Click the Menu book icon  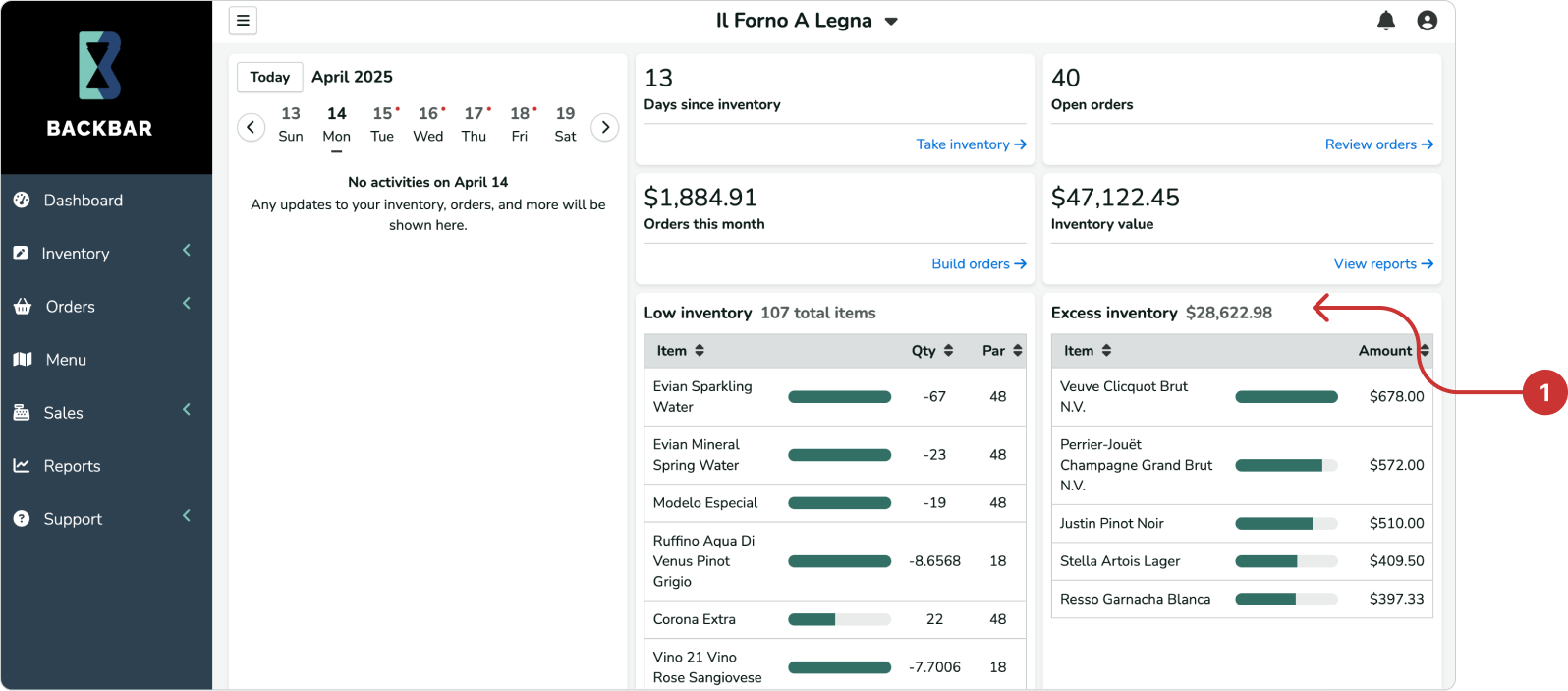click(x=22, y=359)
